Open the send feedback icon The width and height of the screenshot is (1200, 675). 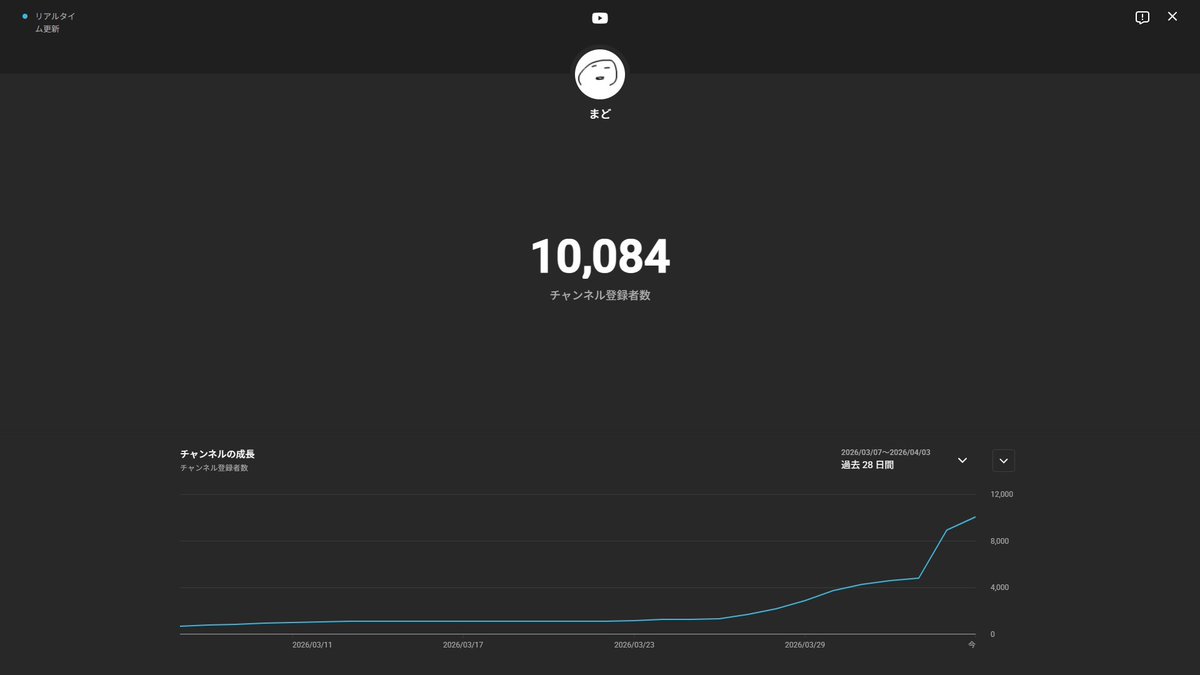1142,17
